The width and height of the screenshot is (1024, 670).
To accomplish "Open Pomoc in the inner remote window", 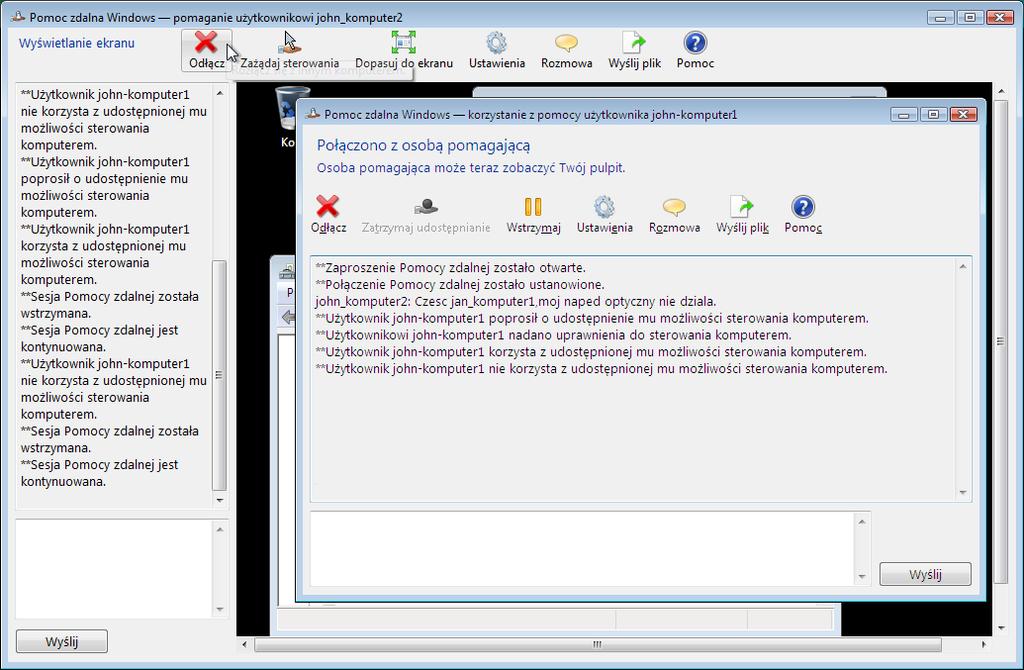I will click(x=803, y=214).
